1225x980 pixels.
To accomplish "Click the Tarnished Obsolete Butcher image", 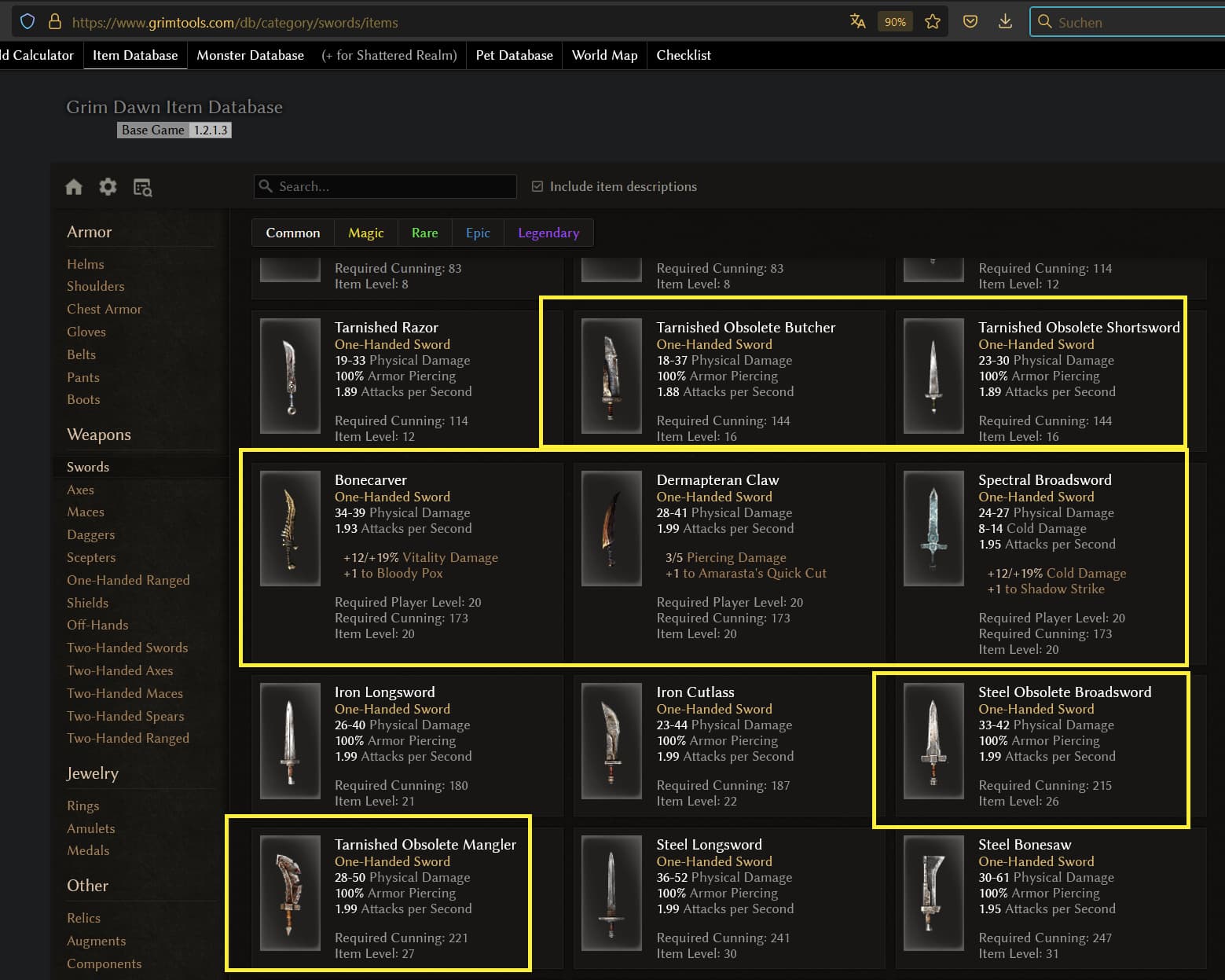I will pos(611,376).
